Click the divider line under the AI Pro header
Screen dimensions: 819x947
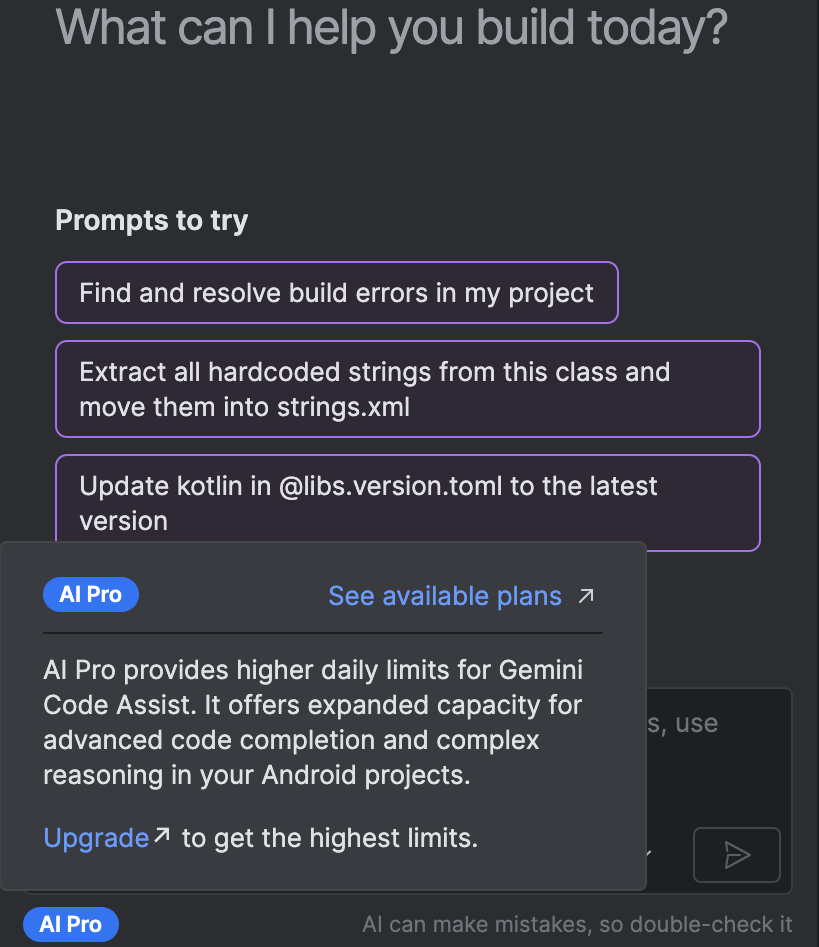322,633
